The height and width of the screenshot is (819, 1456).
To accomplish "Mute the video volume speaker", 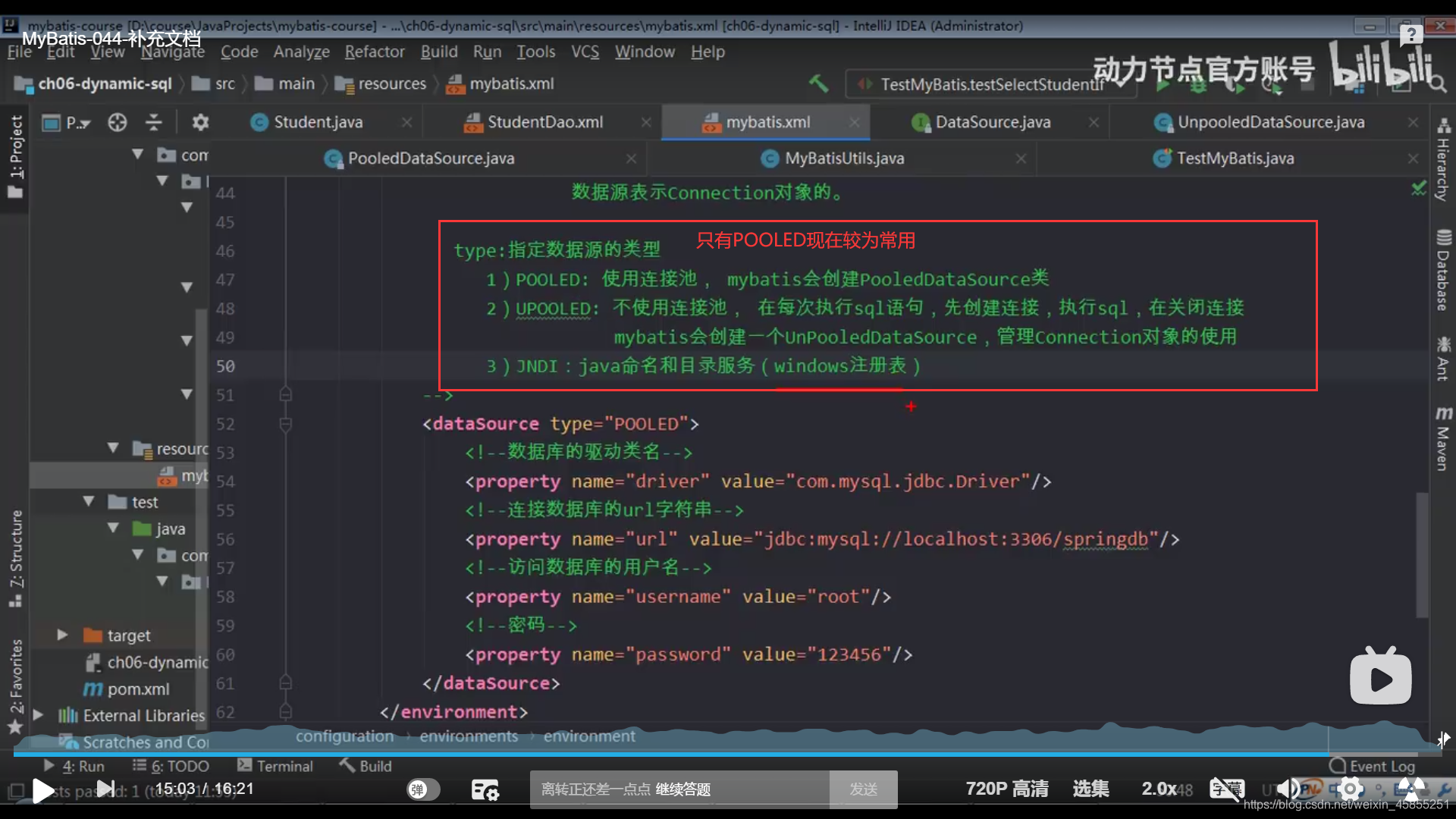I will [1286, 789].
